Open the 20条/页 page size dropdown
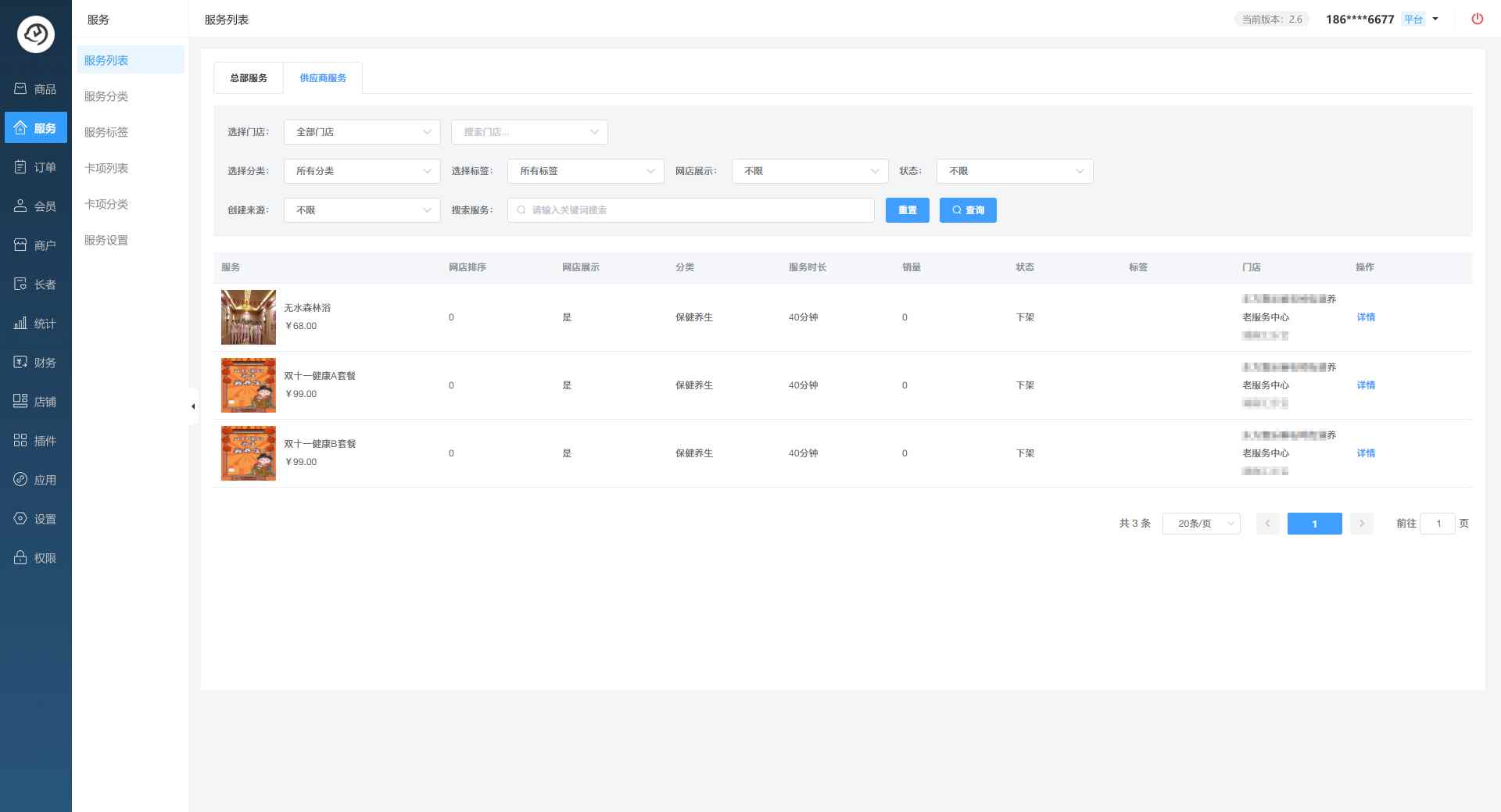 click(x=1201, y=524)
